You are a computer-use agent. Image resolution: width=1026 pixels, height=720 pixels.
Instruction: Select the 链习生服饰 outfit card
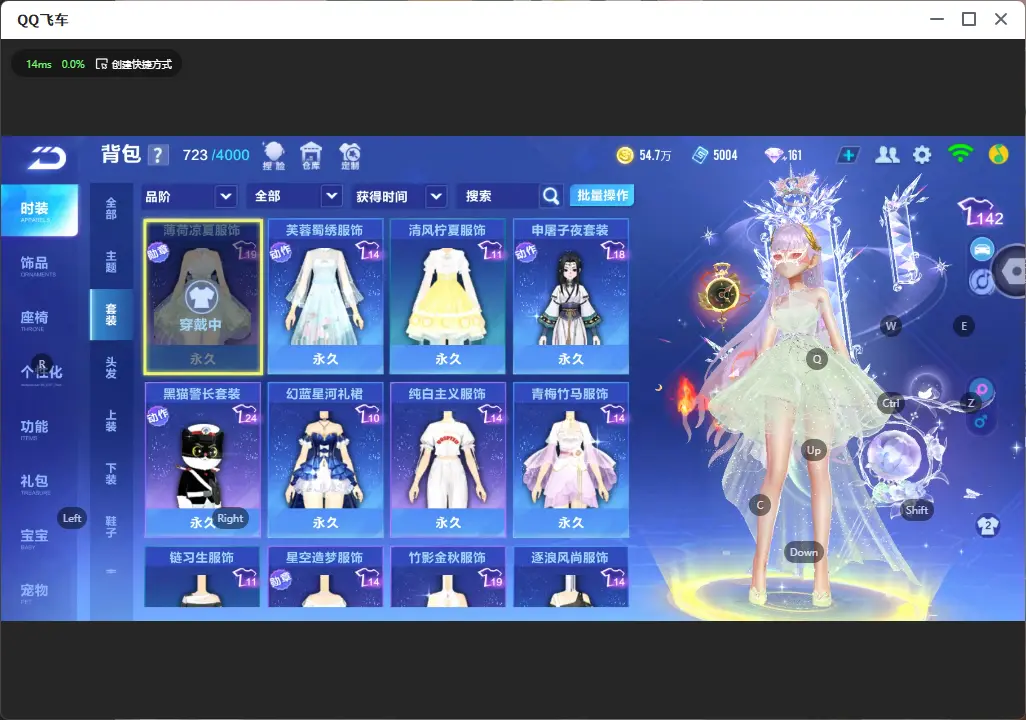coord(203,577)
